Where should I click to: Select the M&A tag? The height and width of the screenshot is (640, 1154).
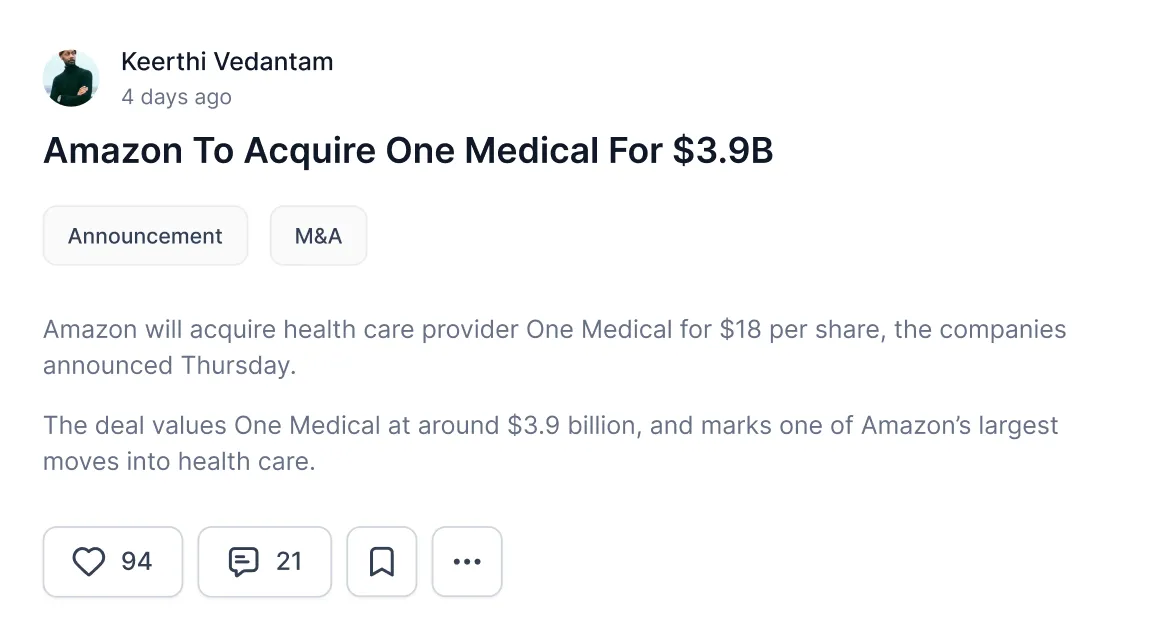(318, 236)
